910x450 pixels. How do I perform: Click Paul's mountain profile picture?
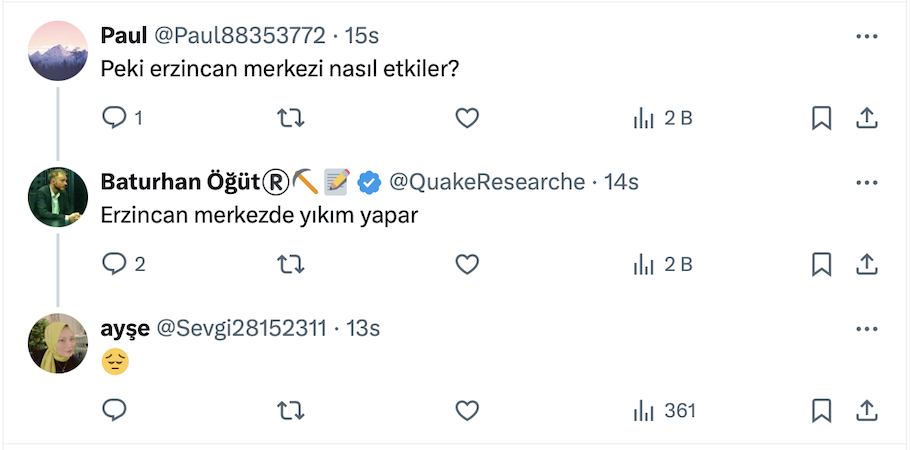click(x=58, y=51)
